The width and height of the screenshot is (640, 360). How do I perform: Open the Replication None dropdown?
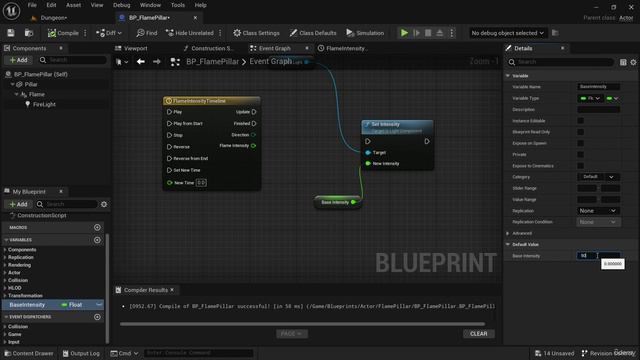(598, 211)
